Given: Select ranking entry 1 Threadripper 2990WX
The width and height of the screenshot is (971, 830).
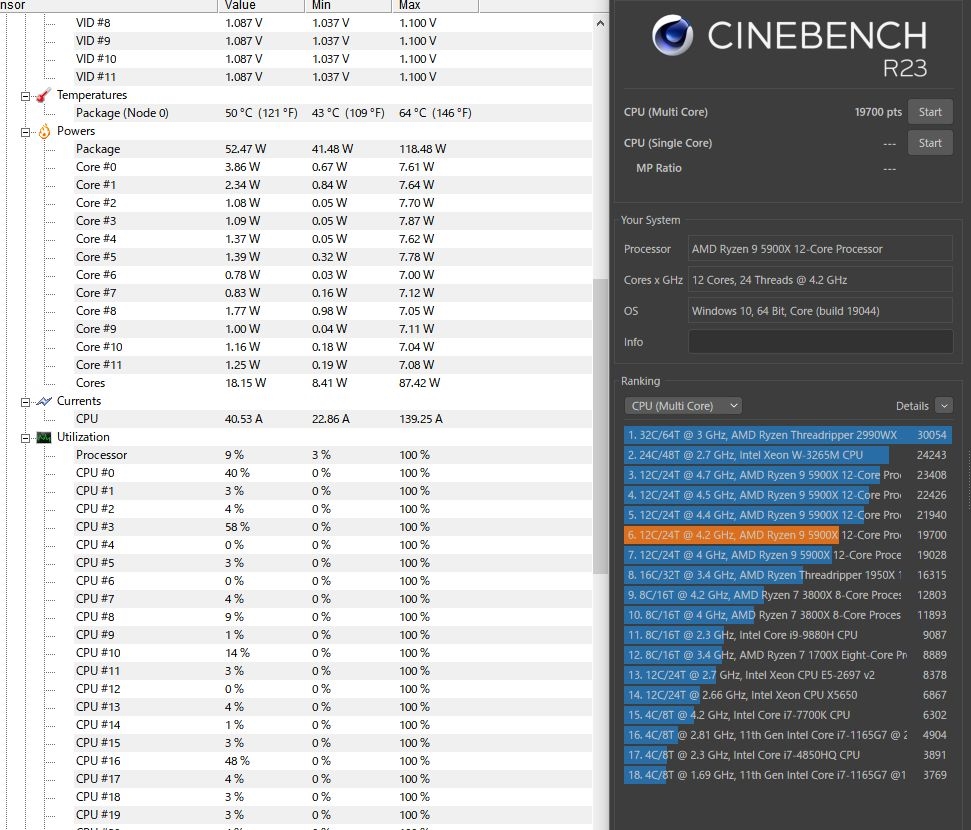Looking at the screenshot, I should click(x=788, y=435).
